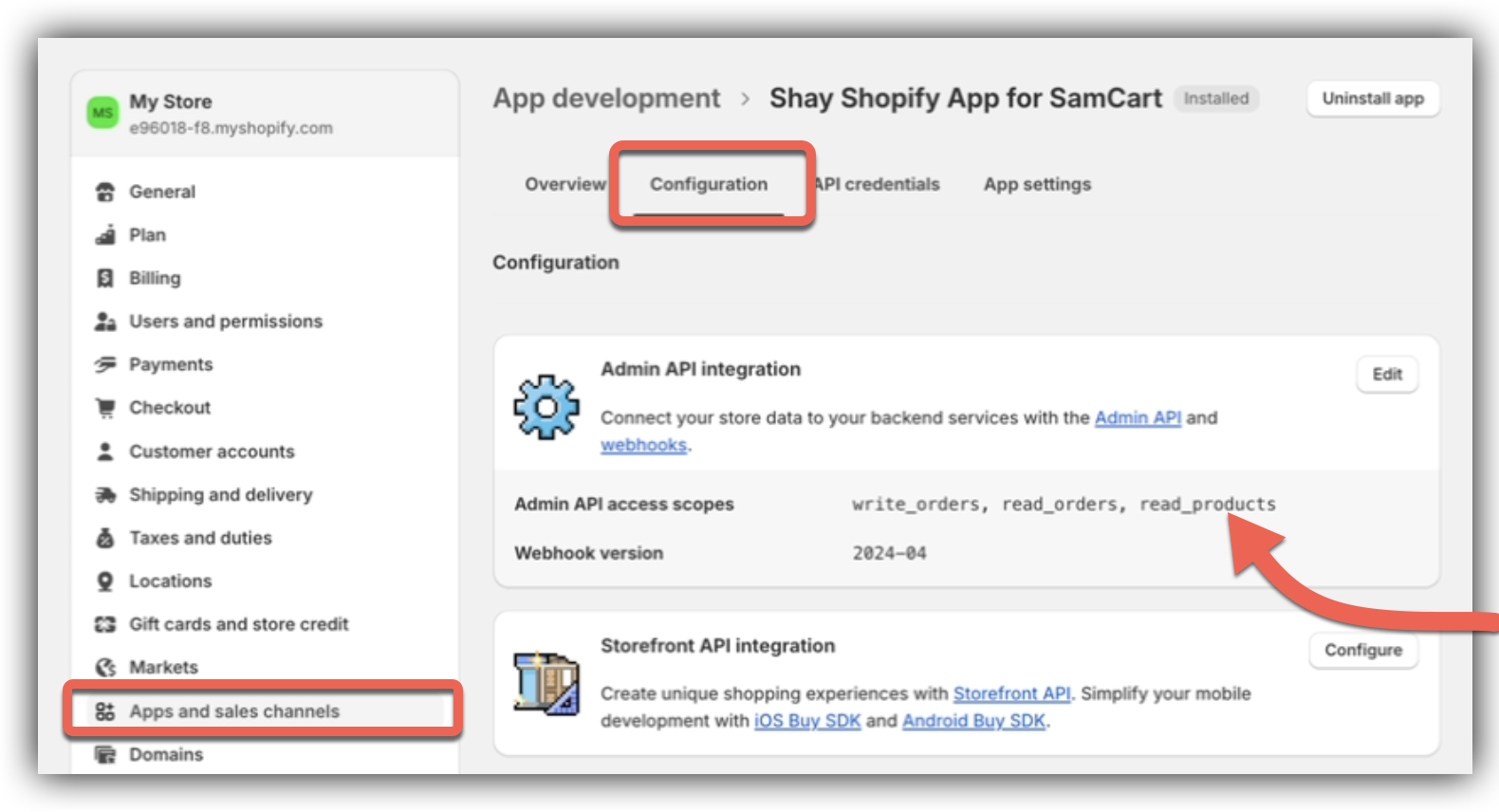Image resolution: width=1499 pixels, height=812 pixels.
Task: Click the webhook version value 2024-04
Action: [x=889, y=553]
